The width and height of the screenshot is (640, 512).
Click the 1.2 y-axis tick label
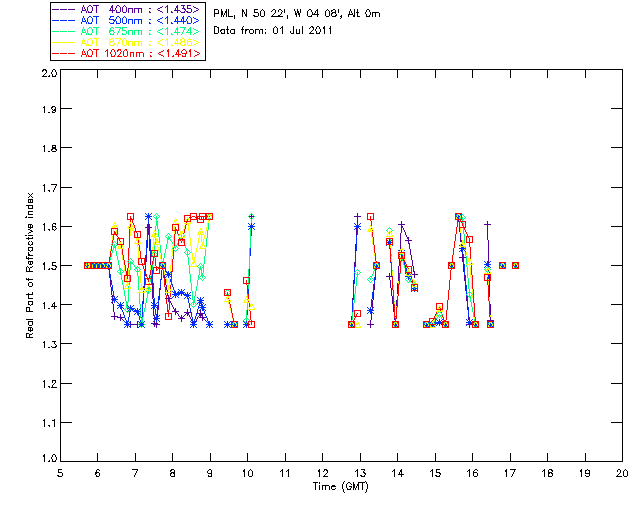[x=49, y=384]
